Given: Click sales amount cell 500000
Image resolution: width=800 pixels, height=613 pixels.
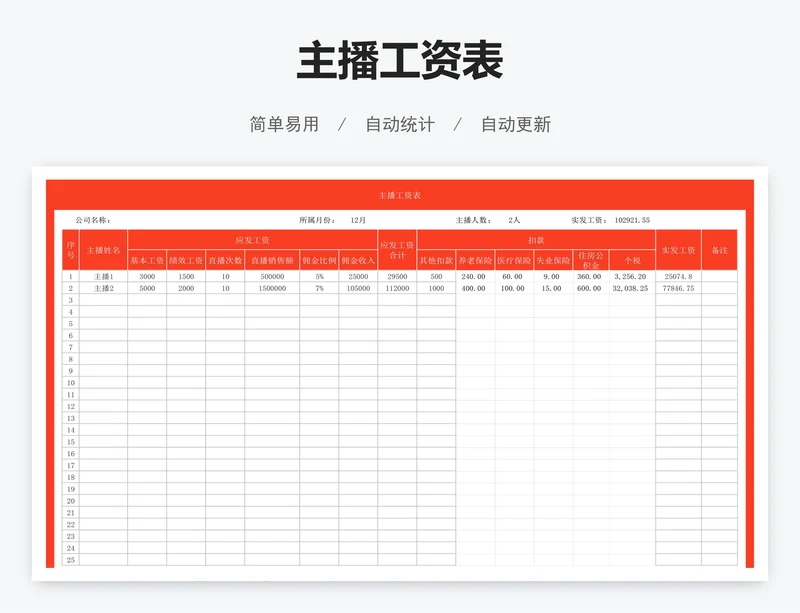Looking at the screenshot, I should pyautogui.click(x=272, y=276).
